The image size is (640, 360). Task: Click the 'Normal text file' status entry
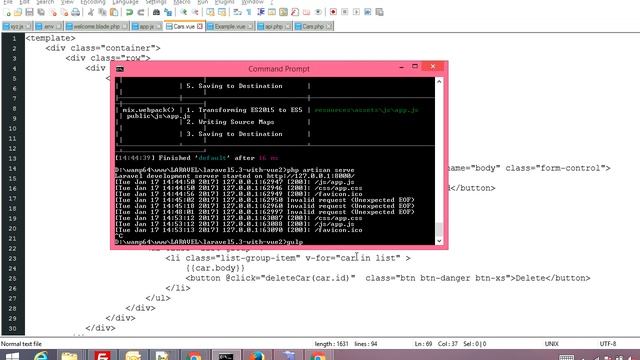[x=21, y=344]
